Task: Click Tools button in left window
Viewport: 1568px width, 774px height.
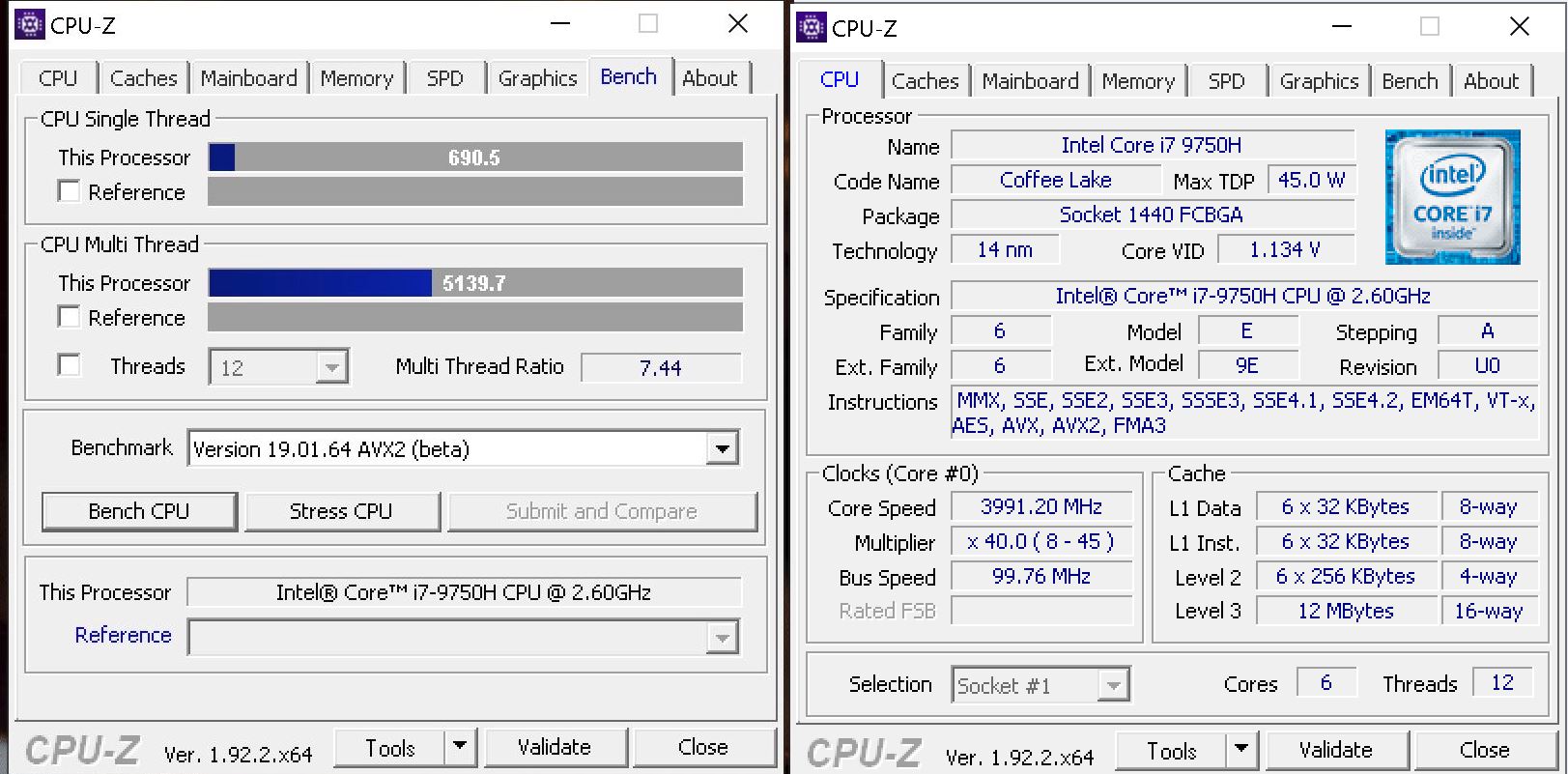Action: click(x=390, y=747)
